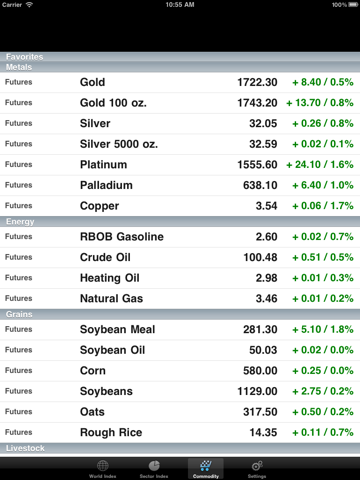Tap Crude Oil price 100.48

pyautogui.click(x=260, y=257)
